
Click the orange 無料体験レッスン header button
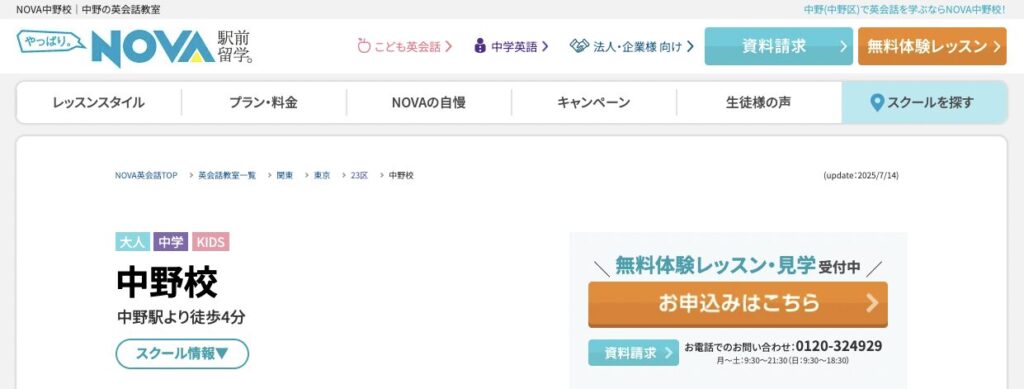(932, 46)
